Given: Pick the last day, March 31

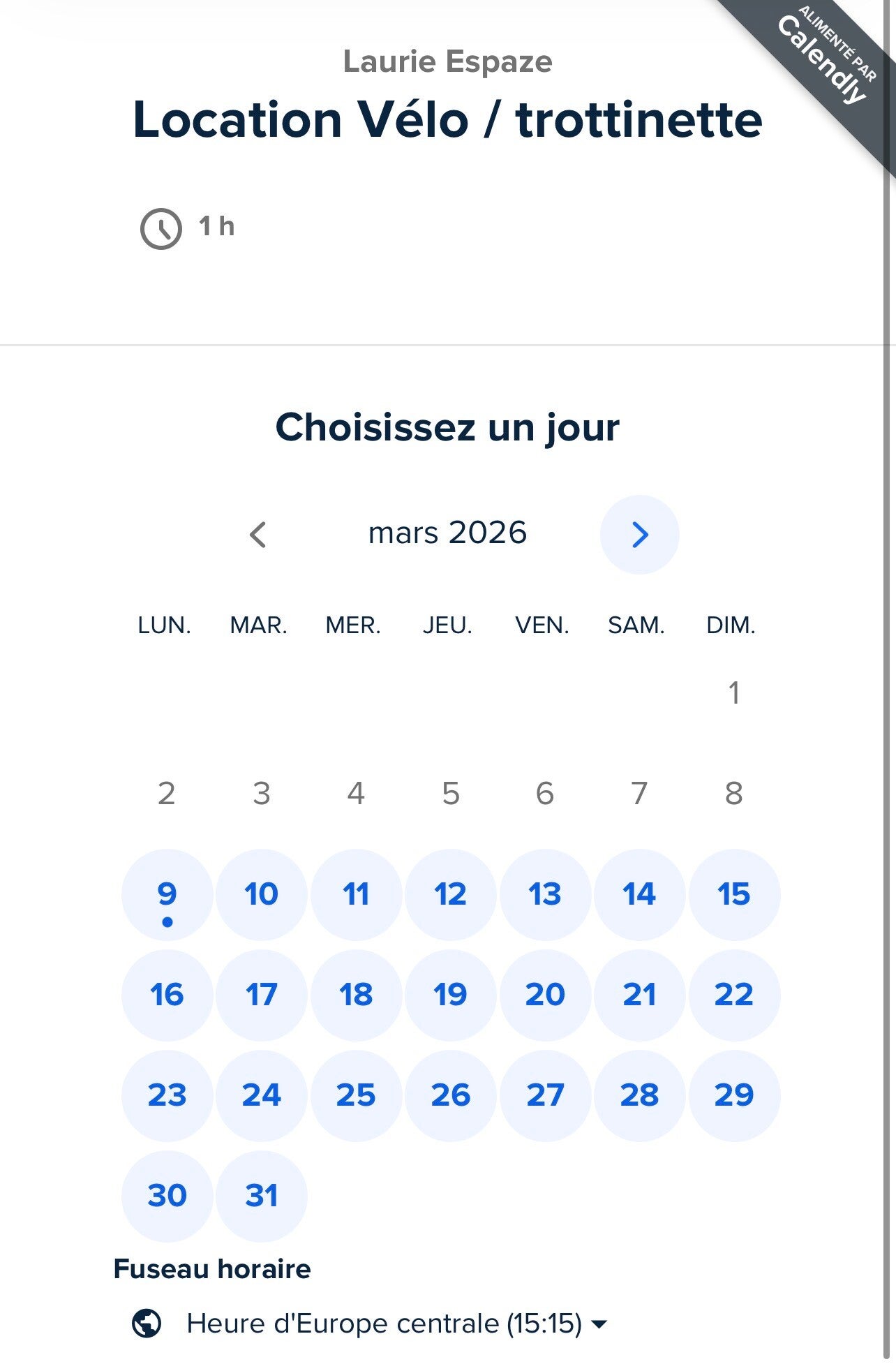Looking at the screenshot, I should (x=262, y=1196).
